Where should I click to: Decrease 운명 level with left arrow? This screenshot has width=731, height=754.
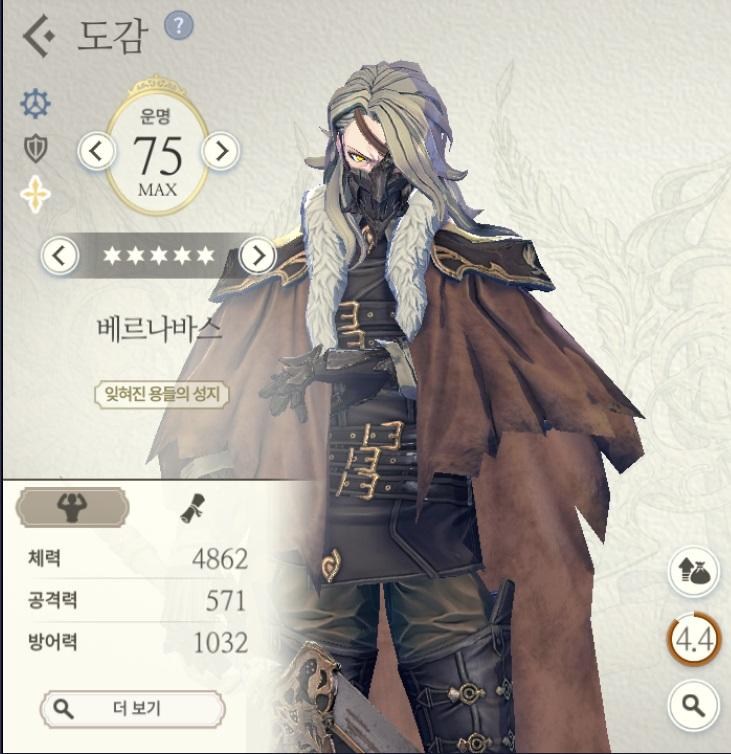96,151
